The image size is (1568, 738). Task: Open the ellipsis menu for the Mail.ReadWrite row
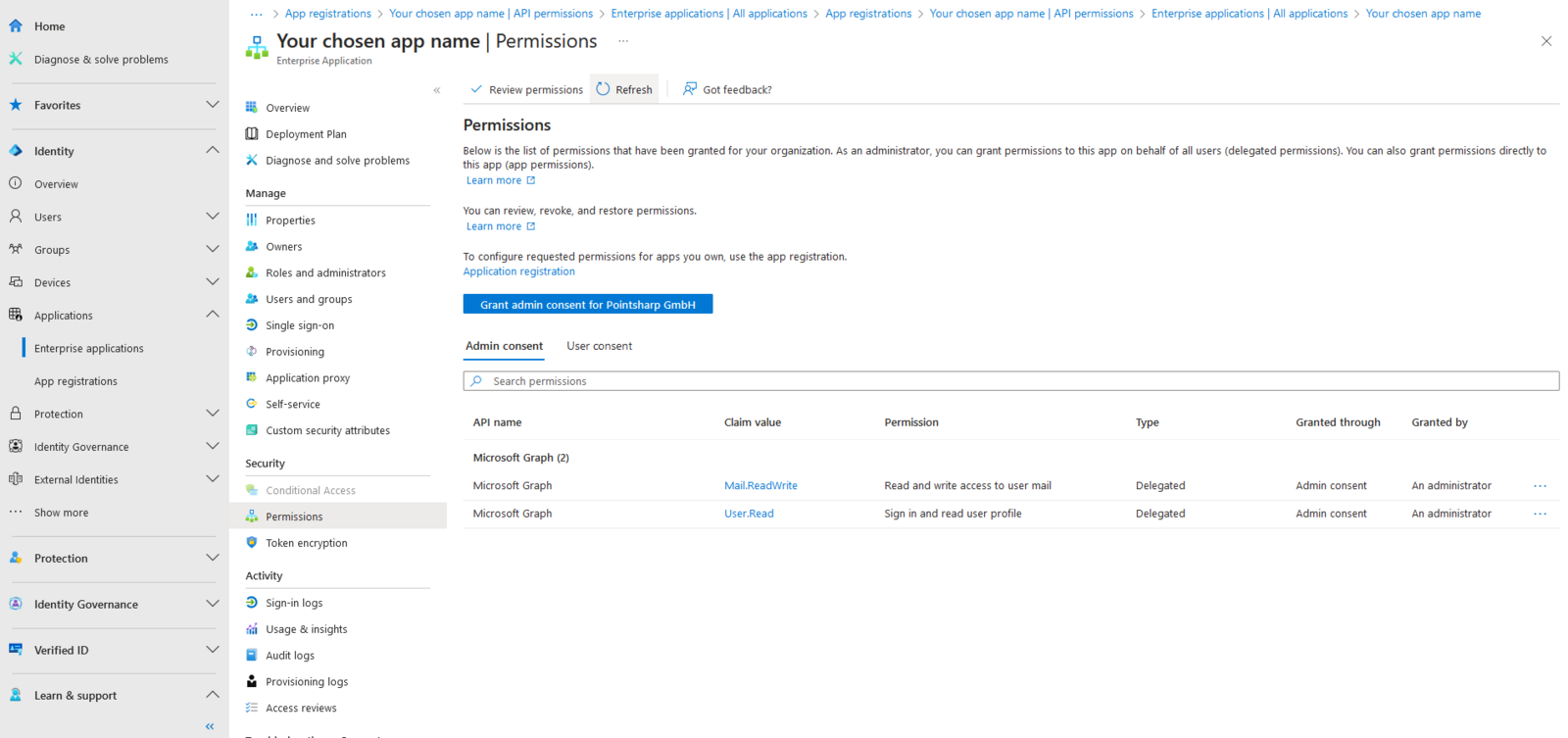point(1540,486)
